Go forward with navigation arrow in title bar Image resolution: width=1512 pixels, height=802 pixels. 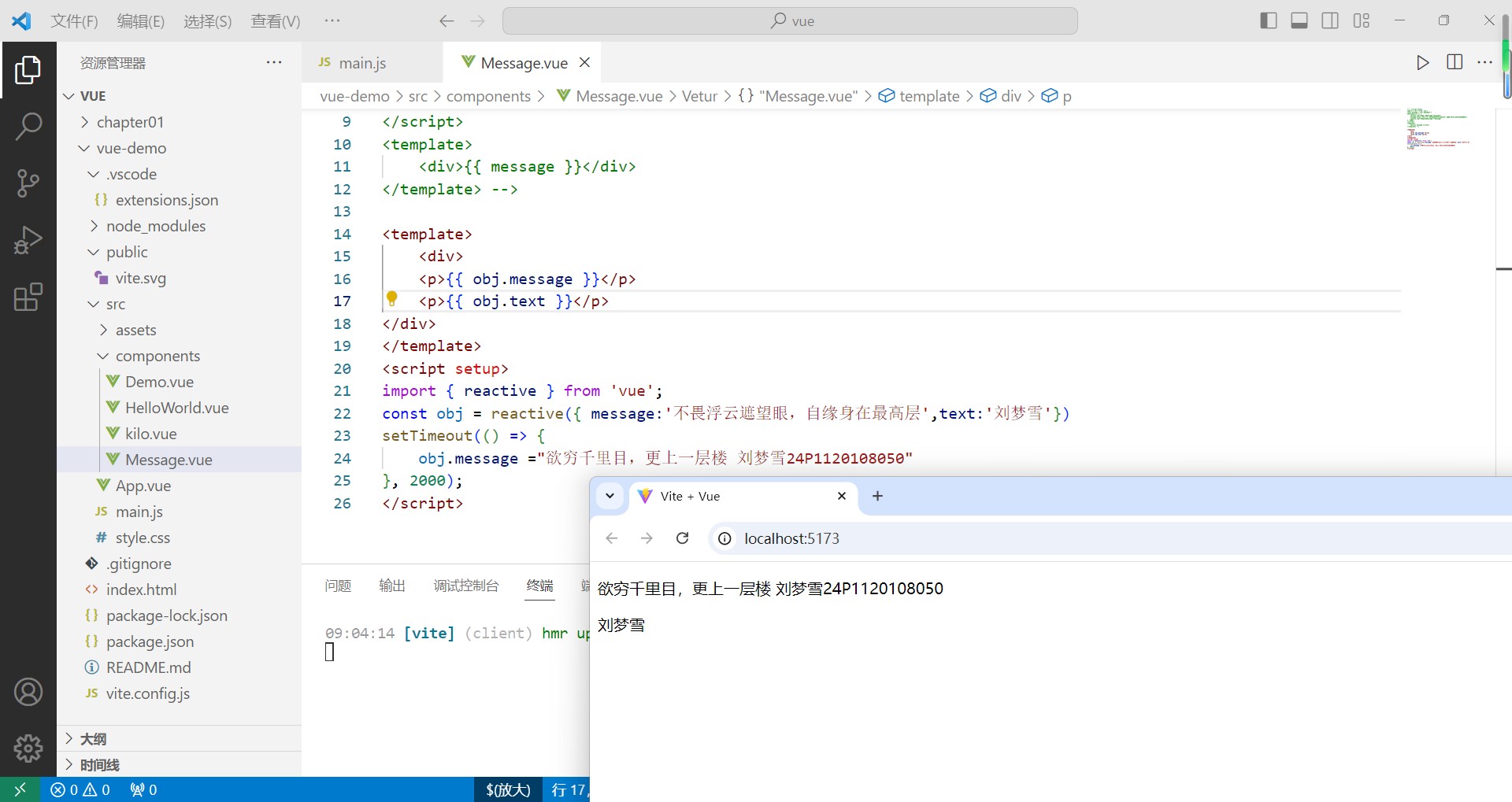[x=477, y=21]
